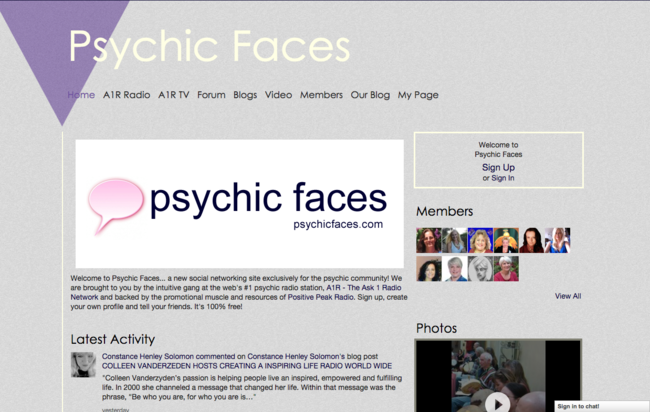Click the Sign In link
The image size is (650, 412).
click(503, 178)
